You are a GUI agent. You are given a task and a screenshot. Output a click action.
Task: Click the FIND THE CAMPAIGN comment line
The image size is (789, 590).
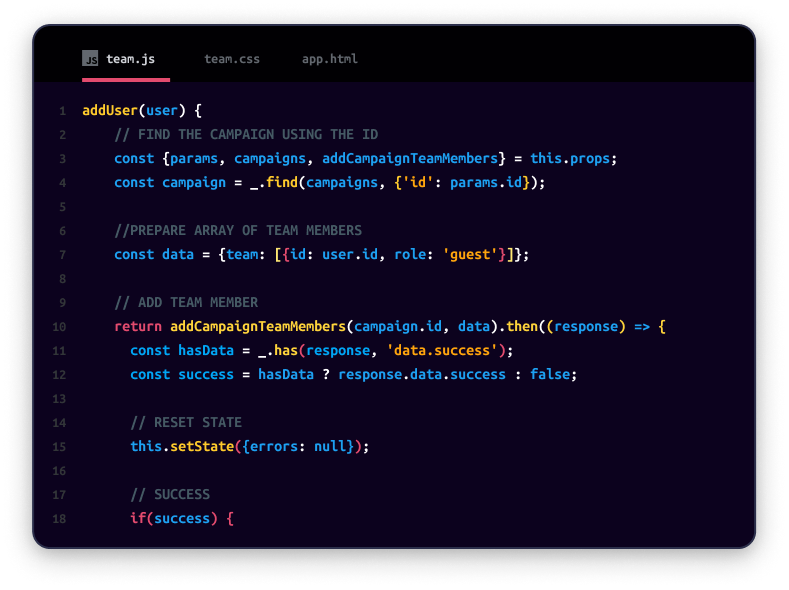[246, 134]
